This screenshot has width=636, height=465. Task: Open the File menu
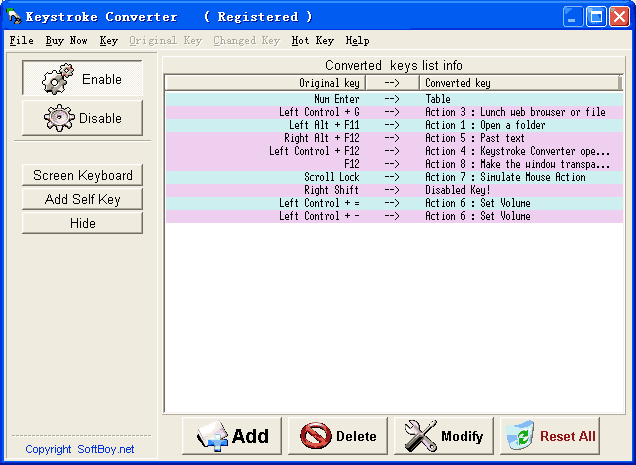(21, 41)
